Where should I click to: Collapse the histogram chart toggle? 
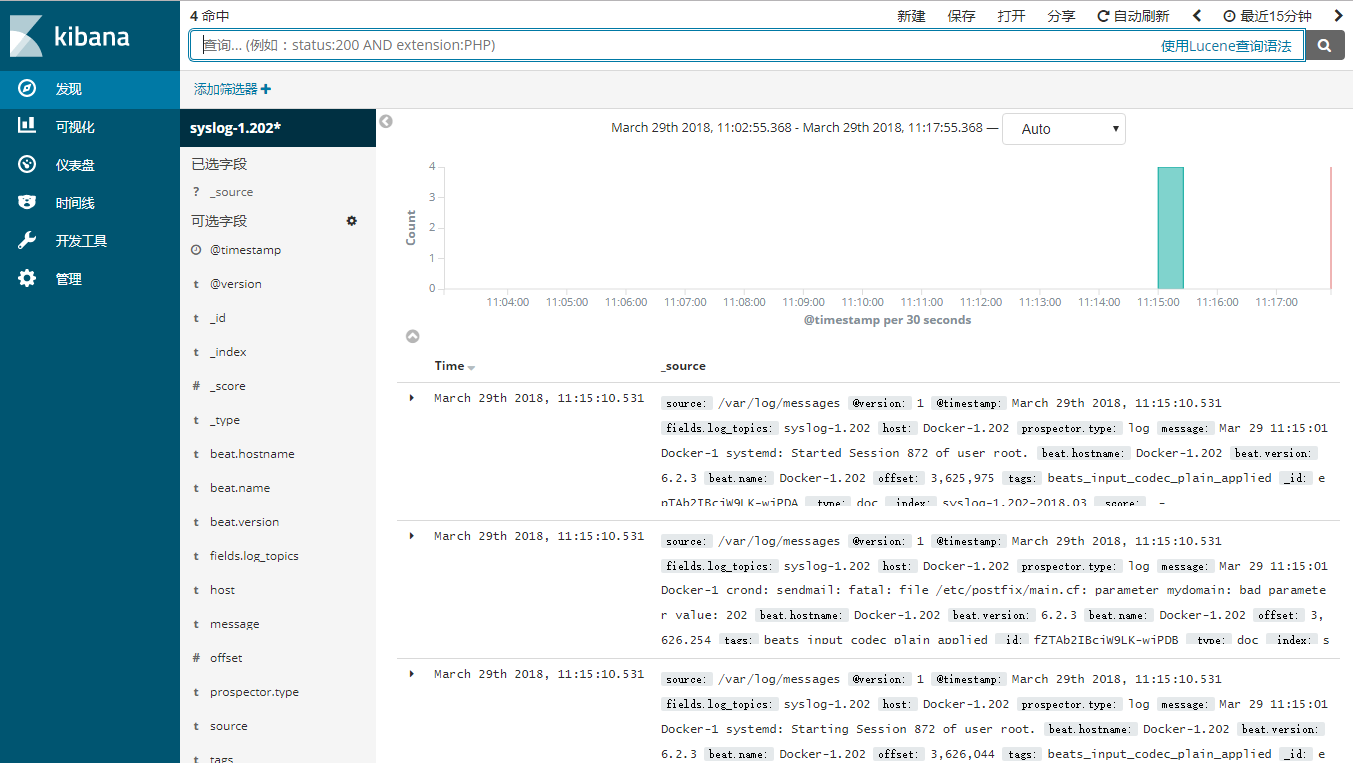click(x=412, y=337)
